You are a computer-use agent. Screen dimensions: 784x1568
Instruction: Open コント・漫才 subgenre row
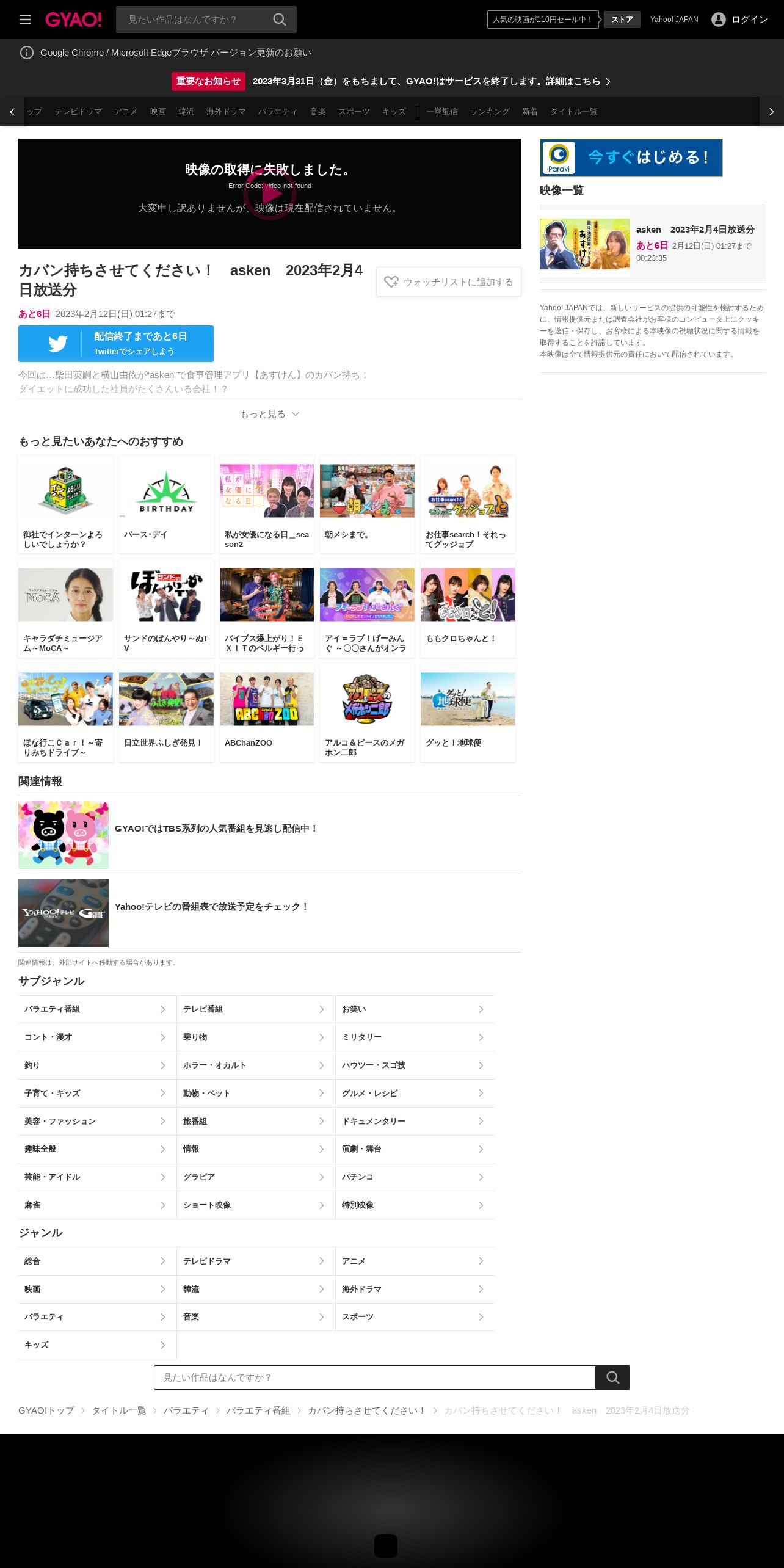97,1037
